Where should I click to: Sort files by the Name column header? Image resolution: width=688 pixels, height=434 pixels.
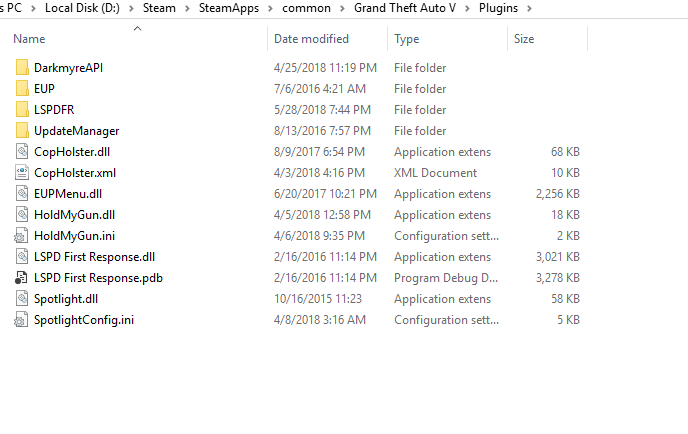point(30,39)
